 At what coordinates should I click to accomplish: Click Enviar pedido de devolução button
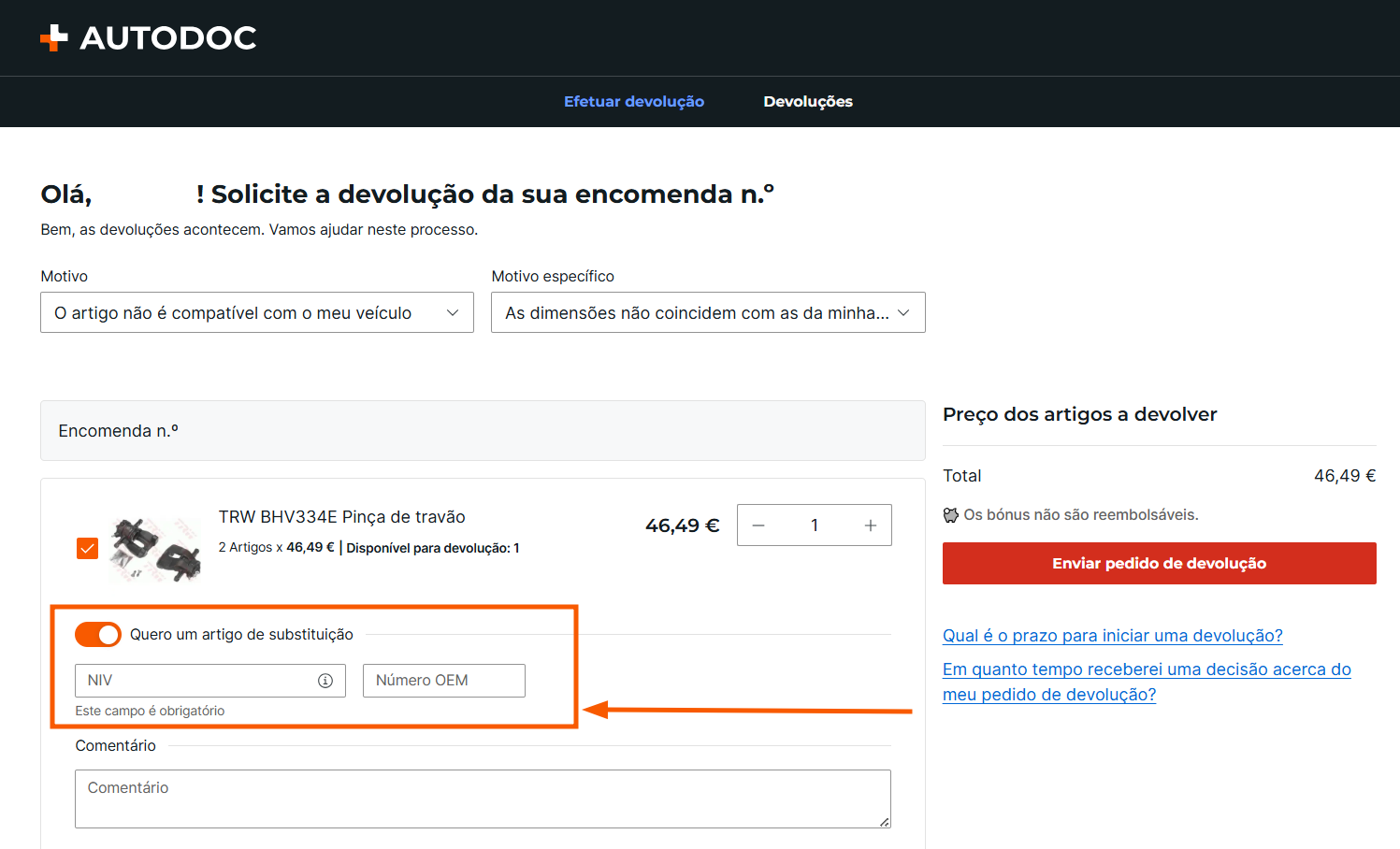coord(1160,563)
